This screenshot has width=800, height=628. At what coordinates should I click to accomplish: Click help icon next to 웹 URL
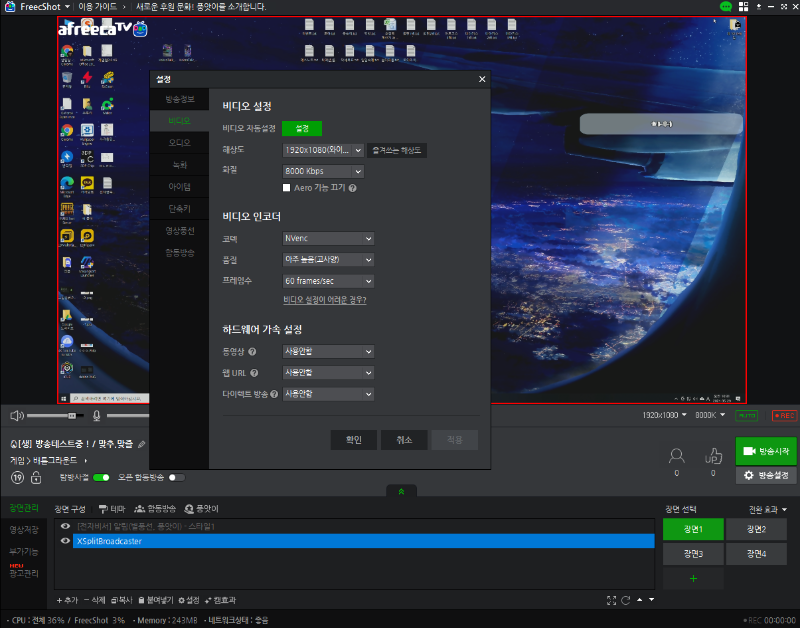tap(254, 373)
